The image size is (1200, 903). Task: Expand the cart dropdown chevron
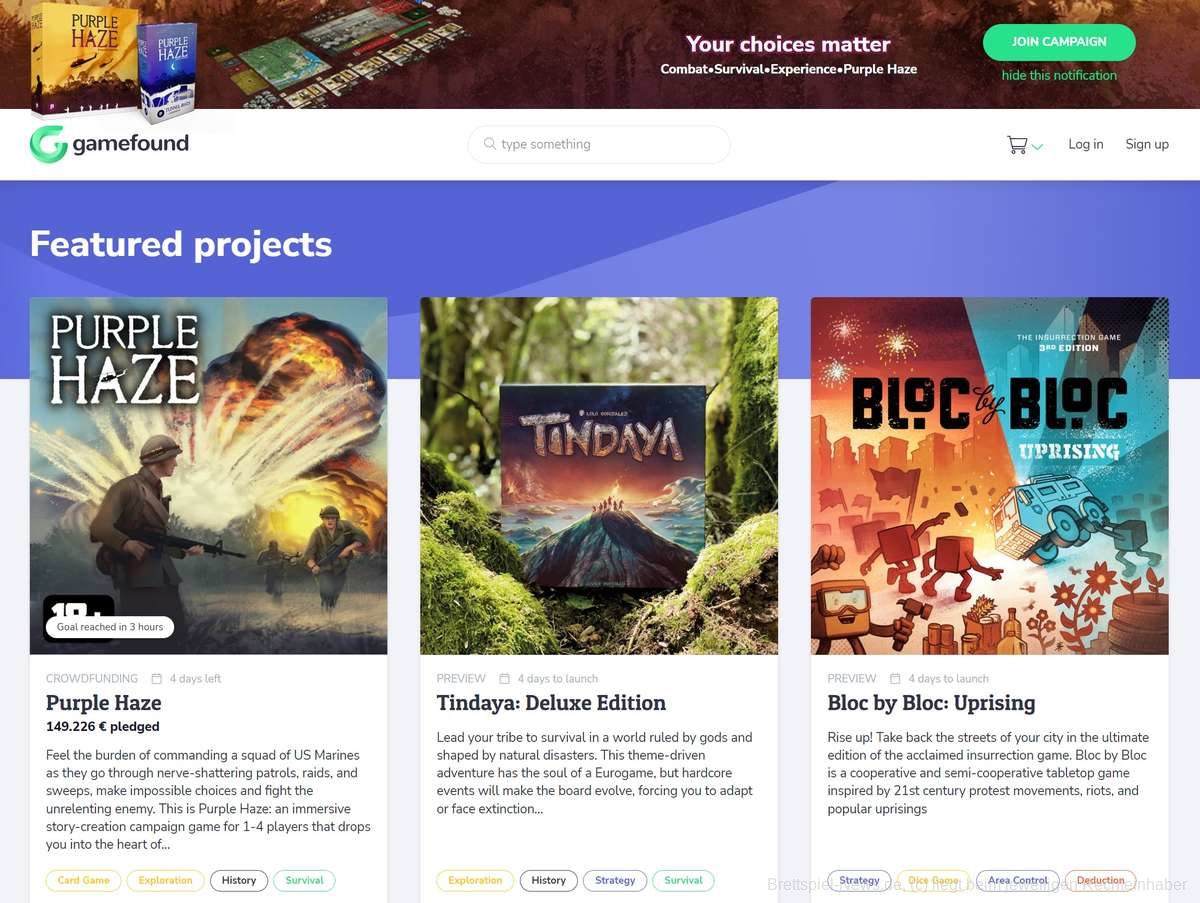(1038, 147)
